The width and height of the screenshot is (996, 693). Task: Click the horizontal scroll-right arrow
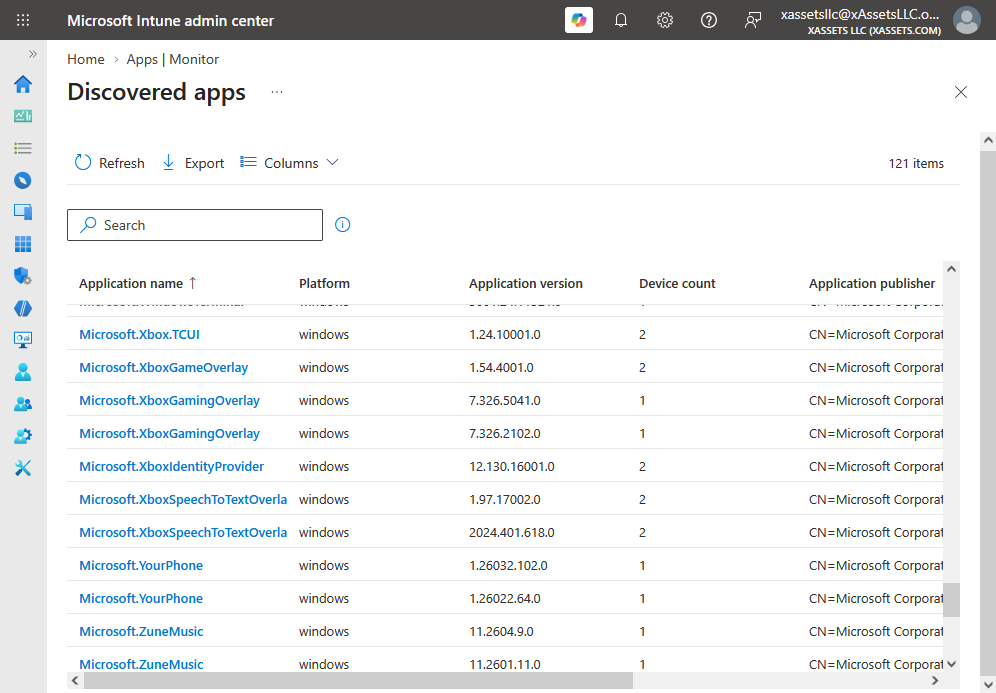(934, 680)
